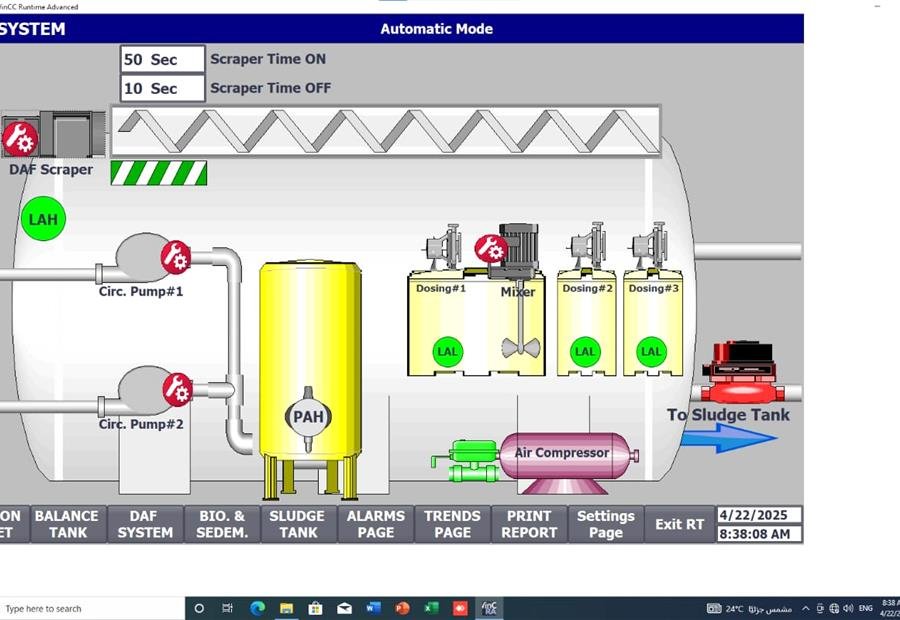Image resolution: width=900 pixels, height=620 pixels.
Task: Click the scraper screw conveyor
Action: pyautogui.click(x=386, y=130)
